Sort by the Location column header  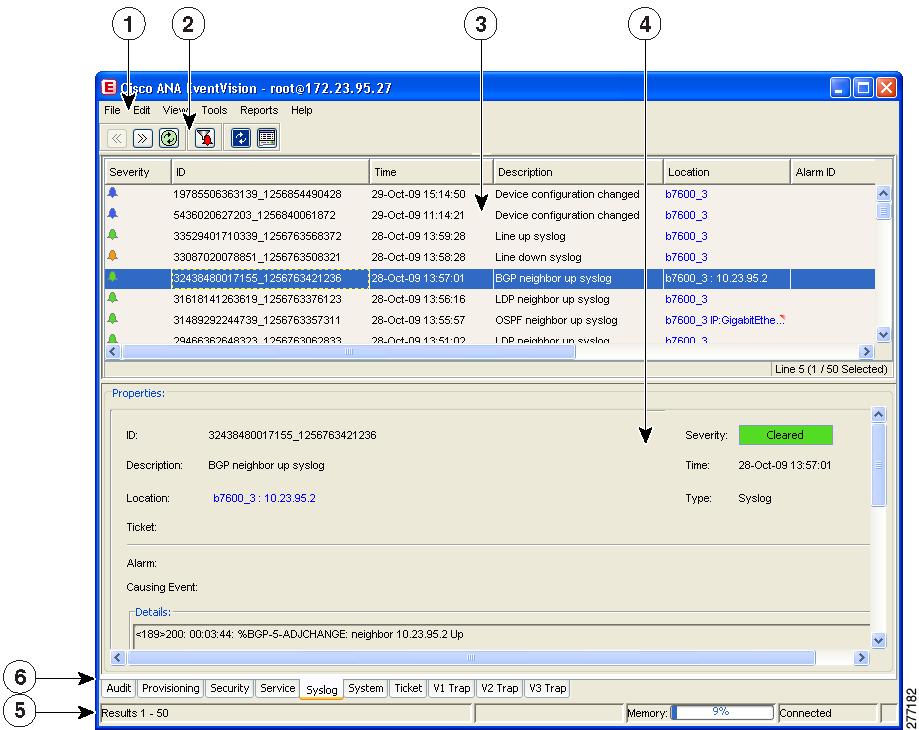click(727, 172)
